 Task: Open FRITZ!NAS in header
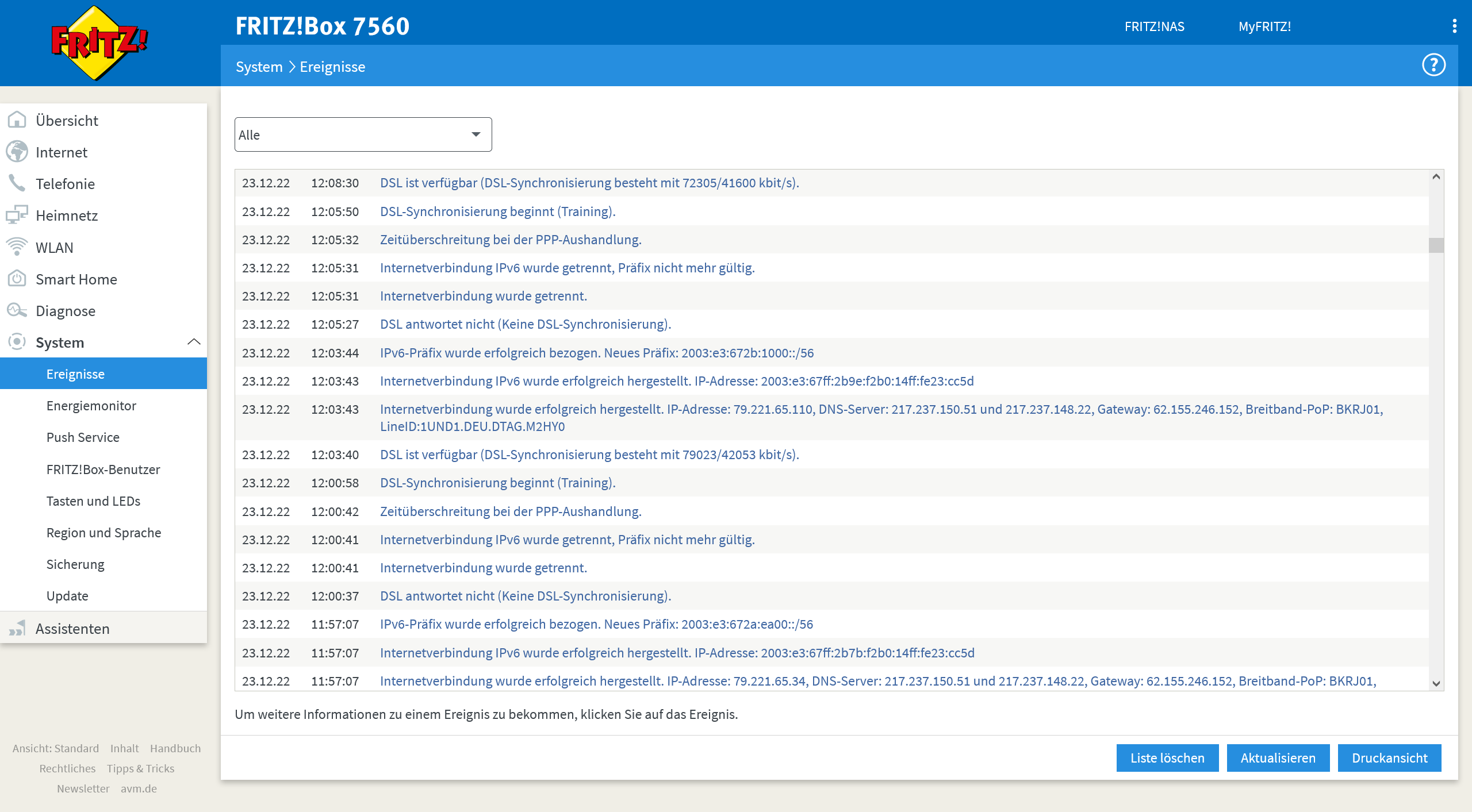tap(1154, 26)
